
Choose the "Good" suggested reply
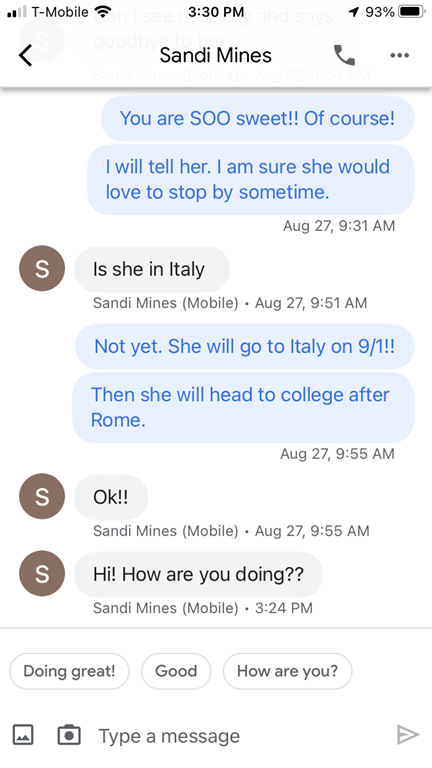pos(176,671)
